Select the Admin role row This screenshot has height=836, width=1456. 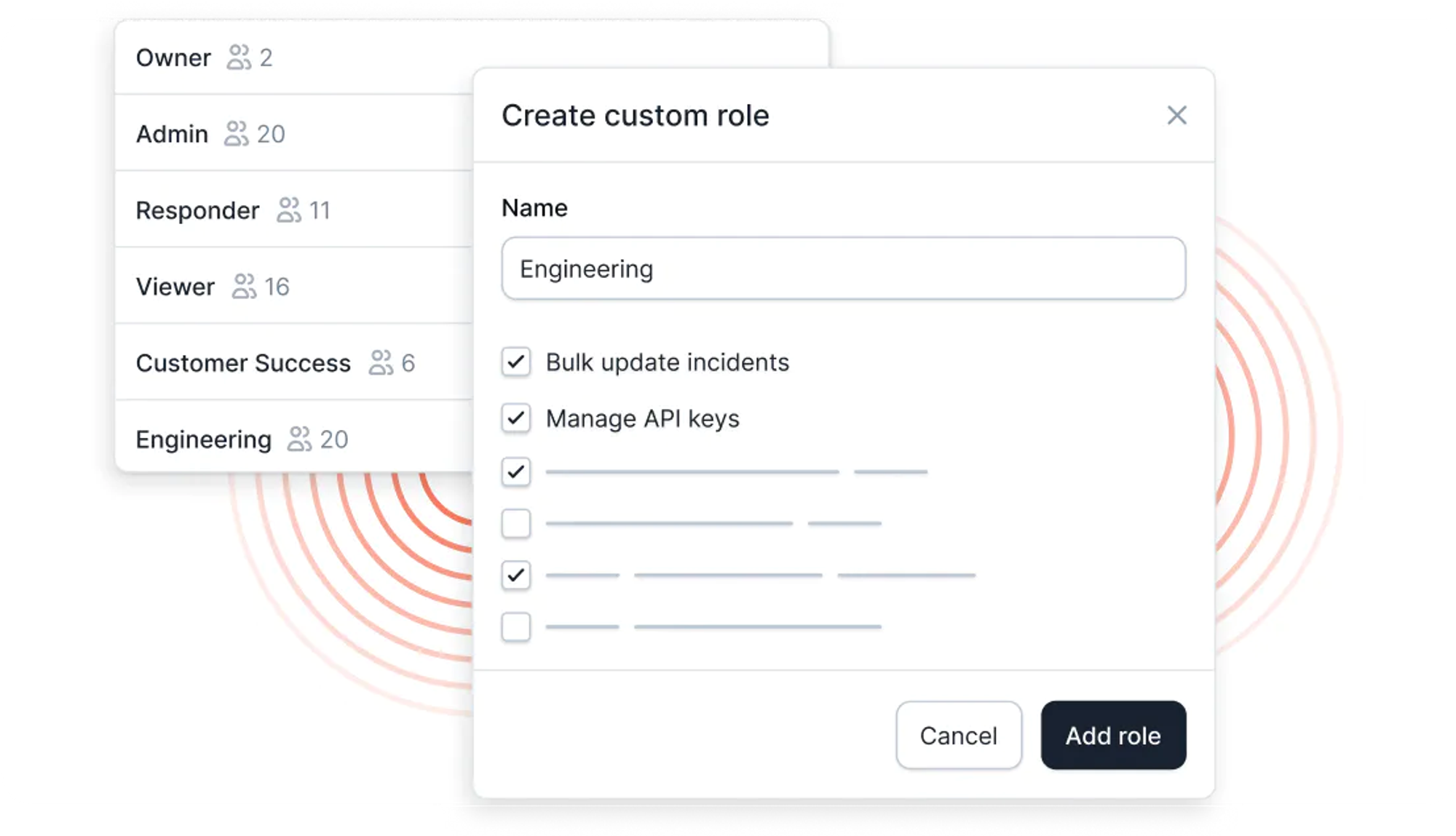point(172,134)
